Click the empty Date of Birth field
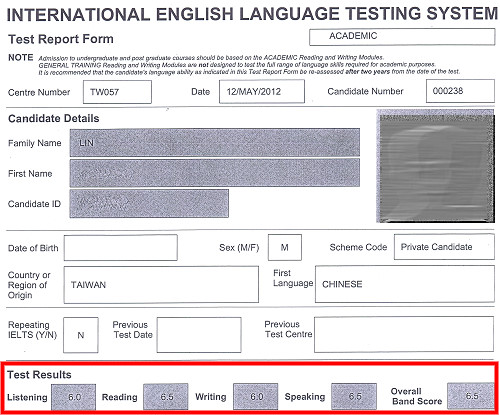This screenshot has width=500, height=415. [121, 247]
